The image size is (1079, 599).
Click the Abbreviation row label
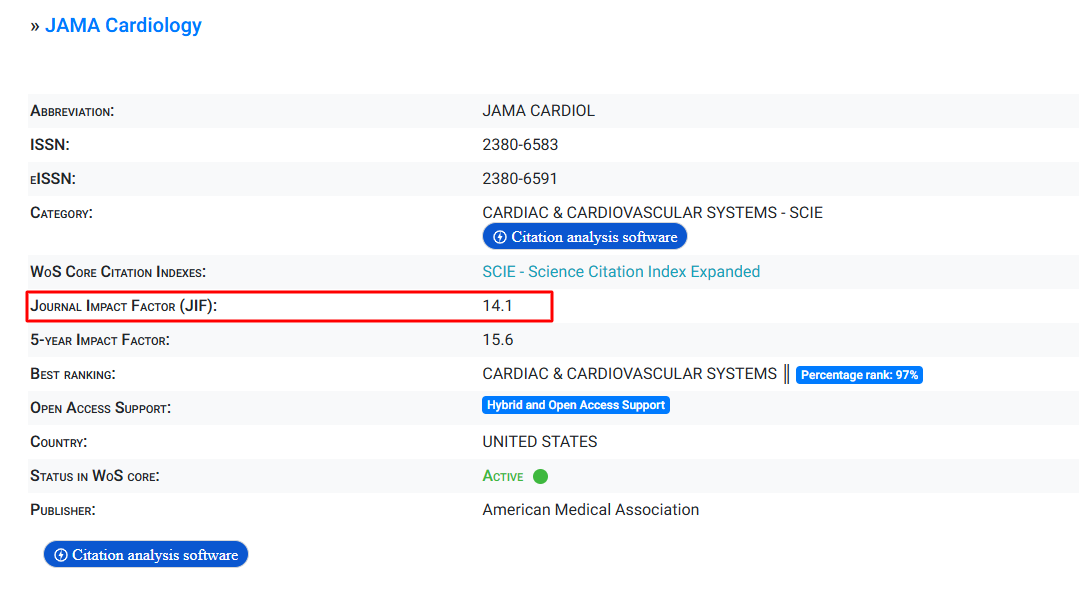pos(72,112)
